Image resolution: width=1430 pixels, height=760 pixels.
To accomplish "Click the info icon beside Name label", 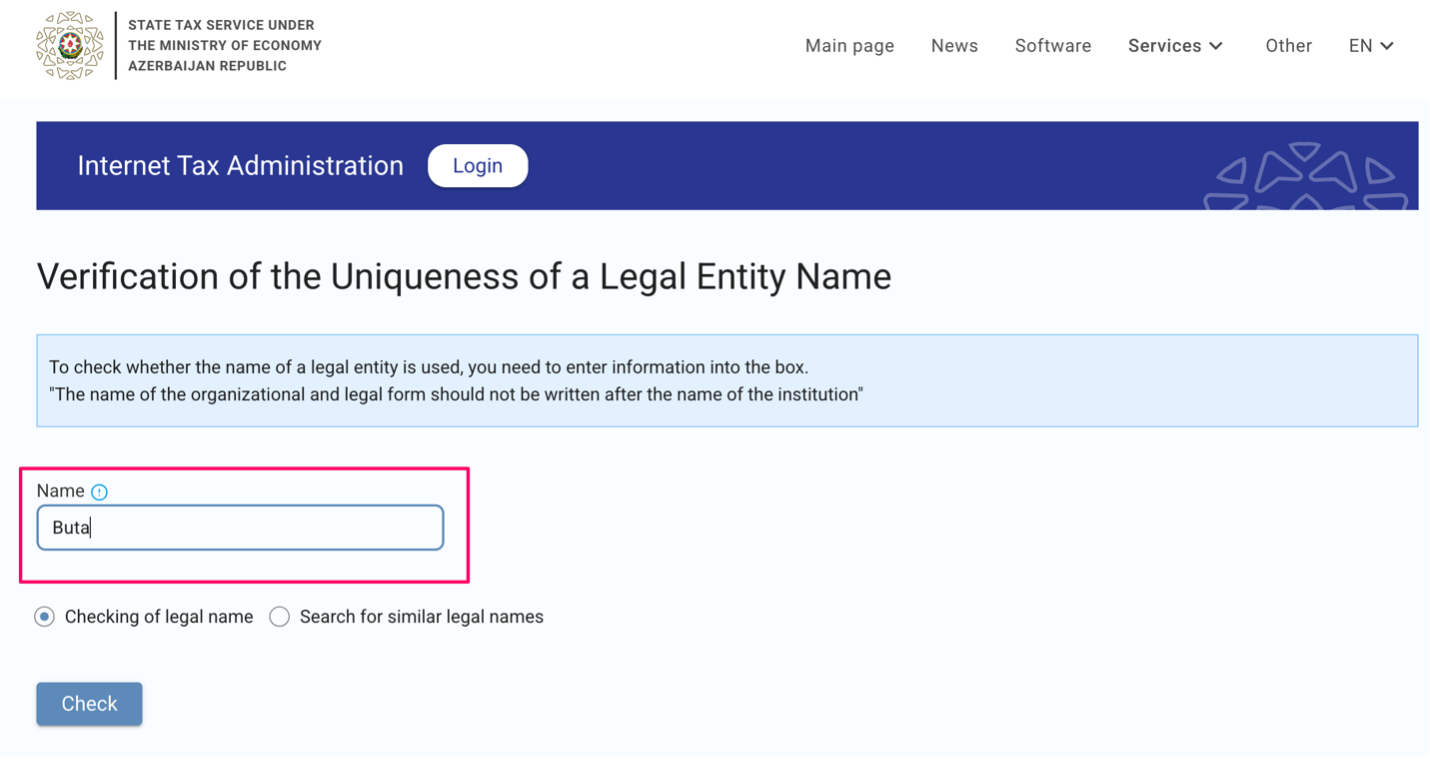I will pos(99,492).
